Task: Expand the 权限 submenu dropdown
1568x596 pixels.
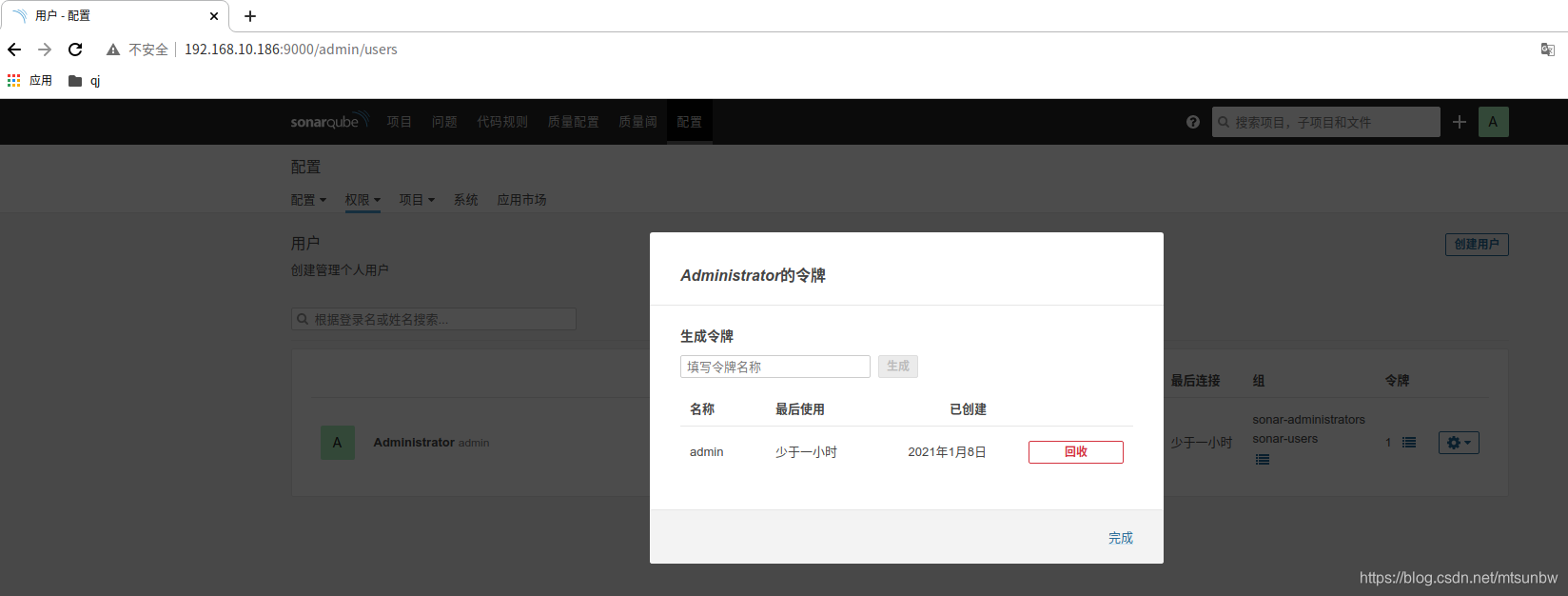Action: click(363, 200)
